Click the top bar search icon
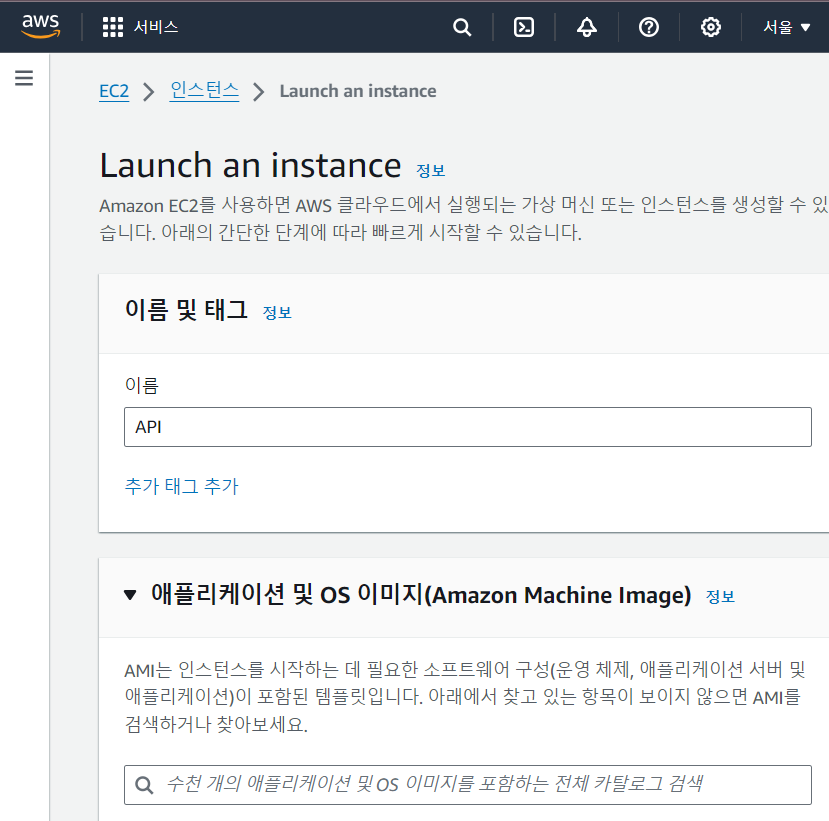The height and width of the screenshot is (821, 829). [462, 27]
